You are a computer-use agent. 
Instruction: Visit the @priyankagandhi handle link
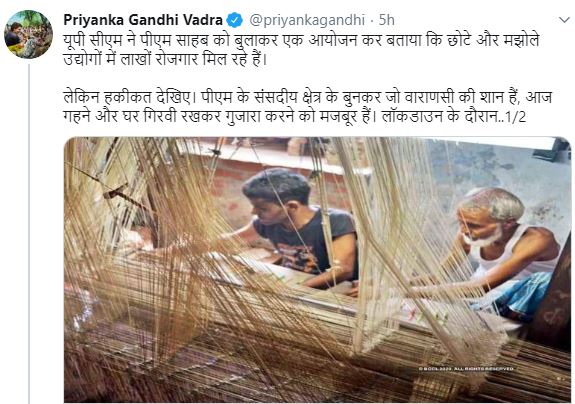click(307, 20)
